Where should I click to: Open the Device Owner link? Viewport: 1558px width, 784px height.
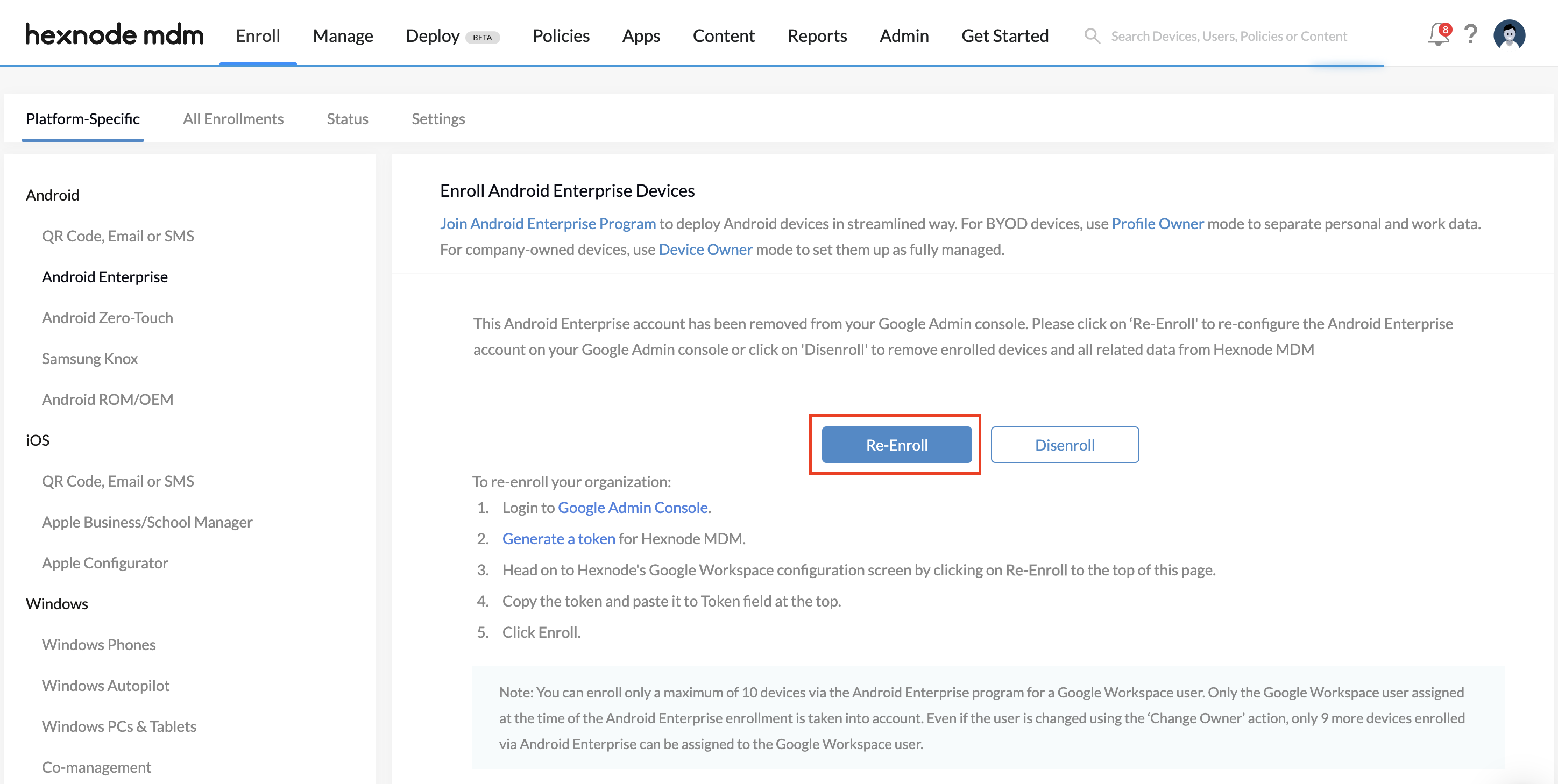(x=705, y=249)
